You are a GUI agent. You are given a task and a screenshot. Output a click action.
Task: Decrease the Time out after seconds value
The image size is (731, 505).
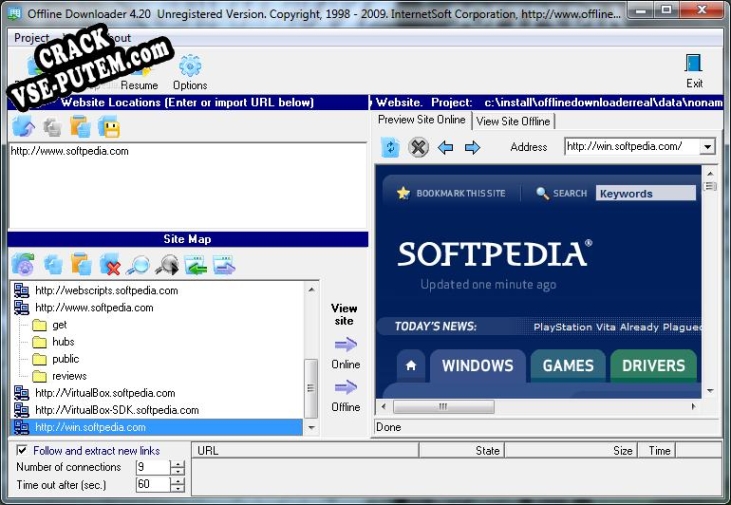pos(177,489)
